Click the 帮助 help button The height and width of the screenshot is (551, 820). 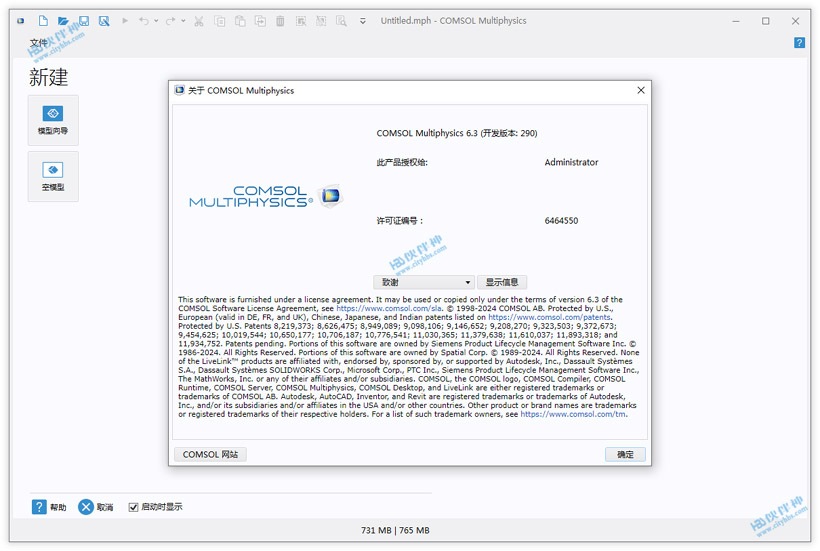(x=49, y=507)
